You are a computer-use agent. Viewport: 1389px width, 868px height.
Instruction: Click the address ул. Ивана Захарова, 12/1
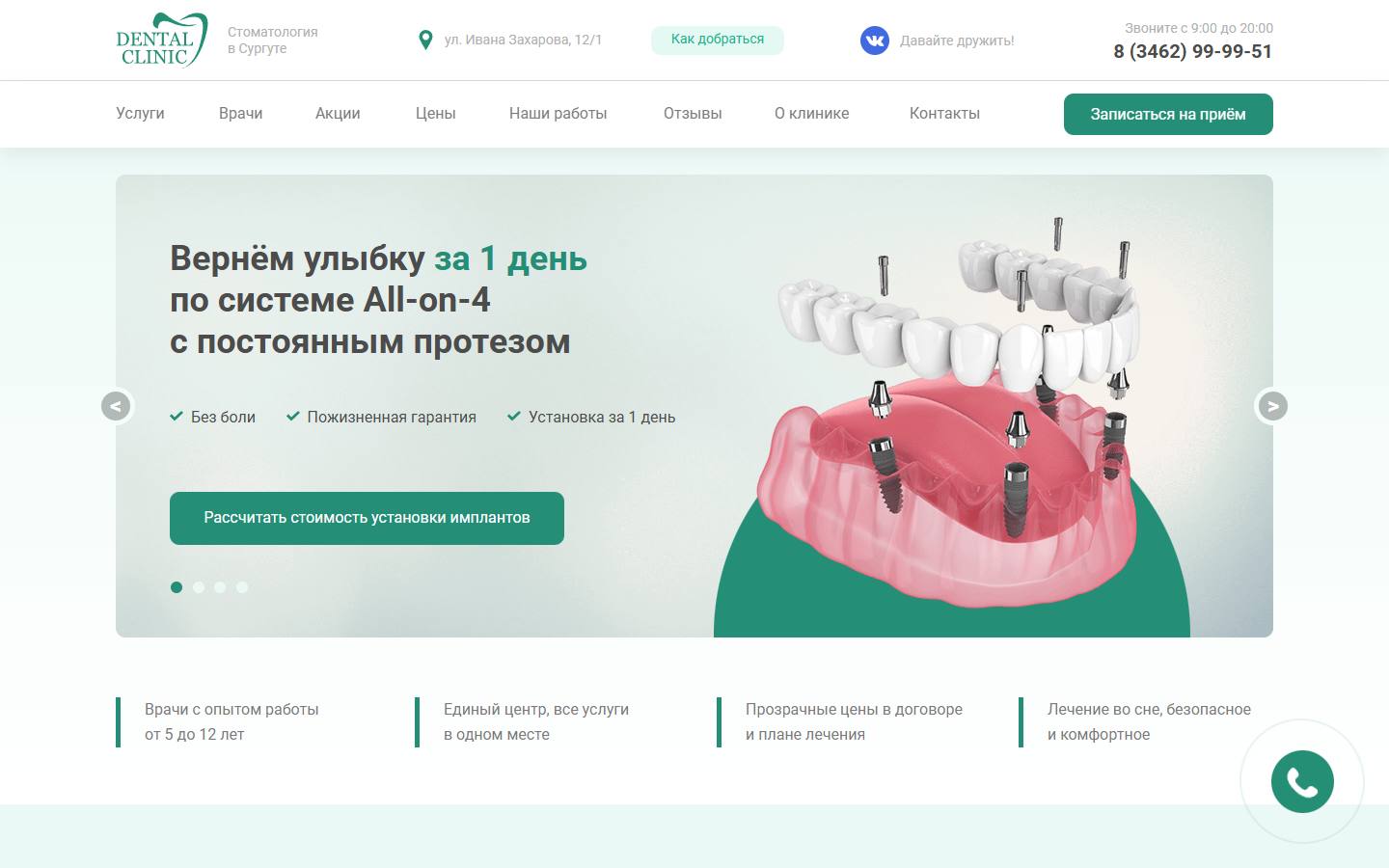pos(523,41)
